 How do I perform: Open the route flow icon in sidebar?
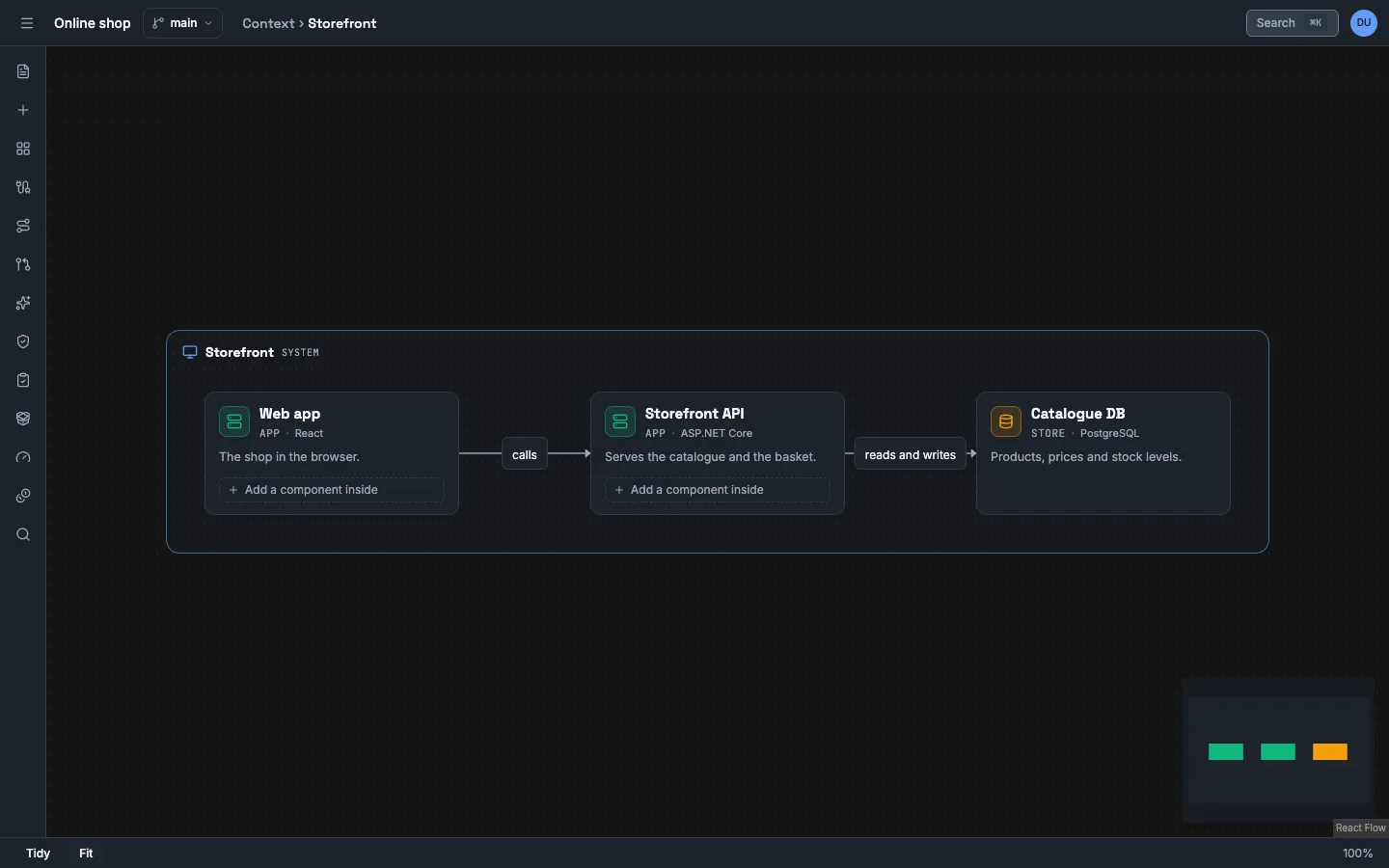point(23,226)
